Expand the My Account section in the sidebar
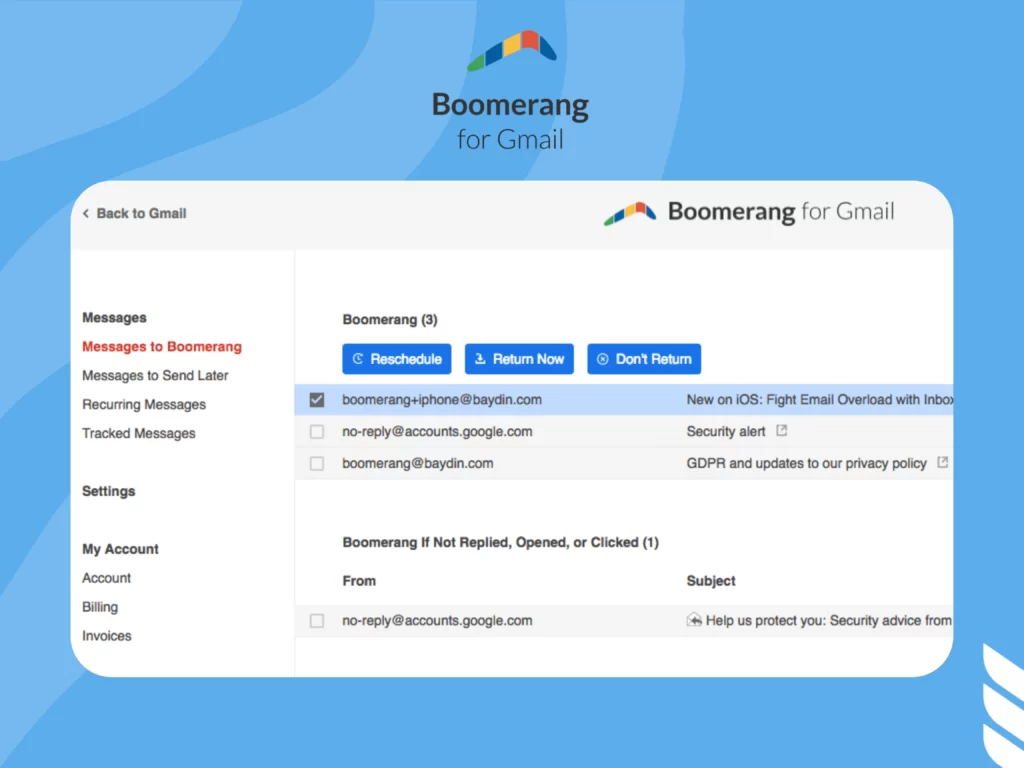Image resolution: width=1024 pixels, height=768 pixels. (120, 549)
